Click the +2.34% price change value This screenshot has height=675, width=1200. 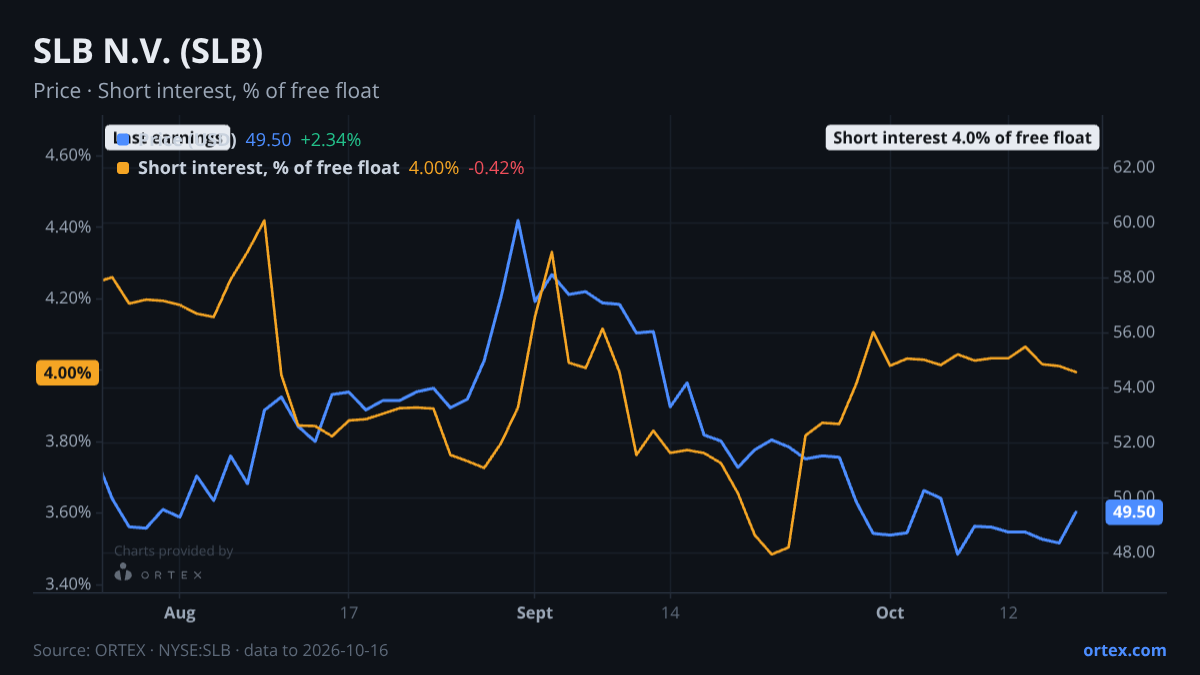click(331, 139)
